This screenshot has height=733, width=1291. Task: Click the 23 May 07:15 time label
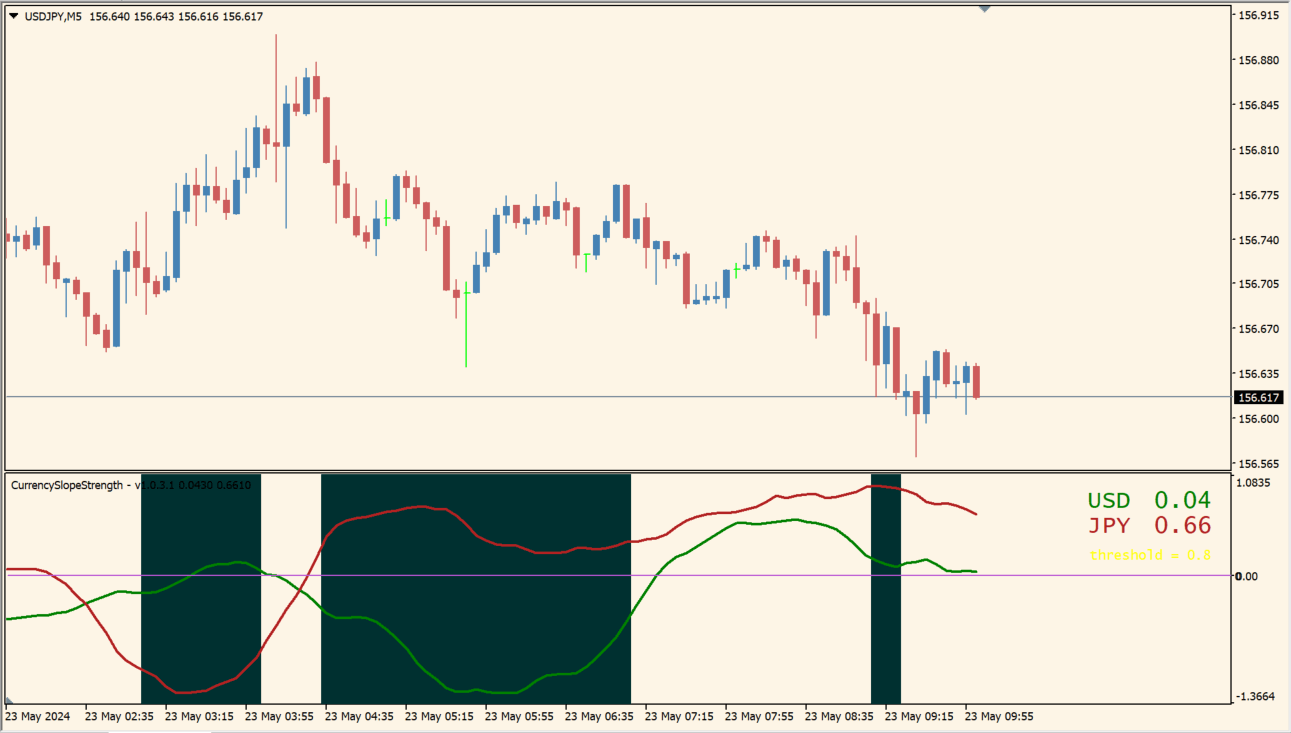[679, 717]
